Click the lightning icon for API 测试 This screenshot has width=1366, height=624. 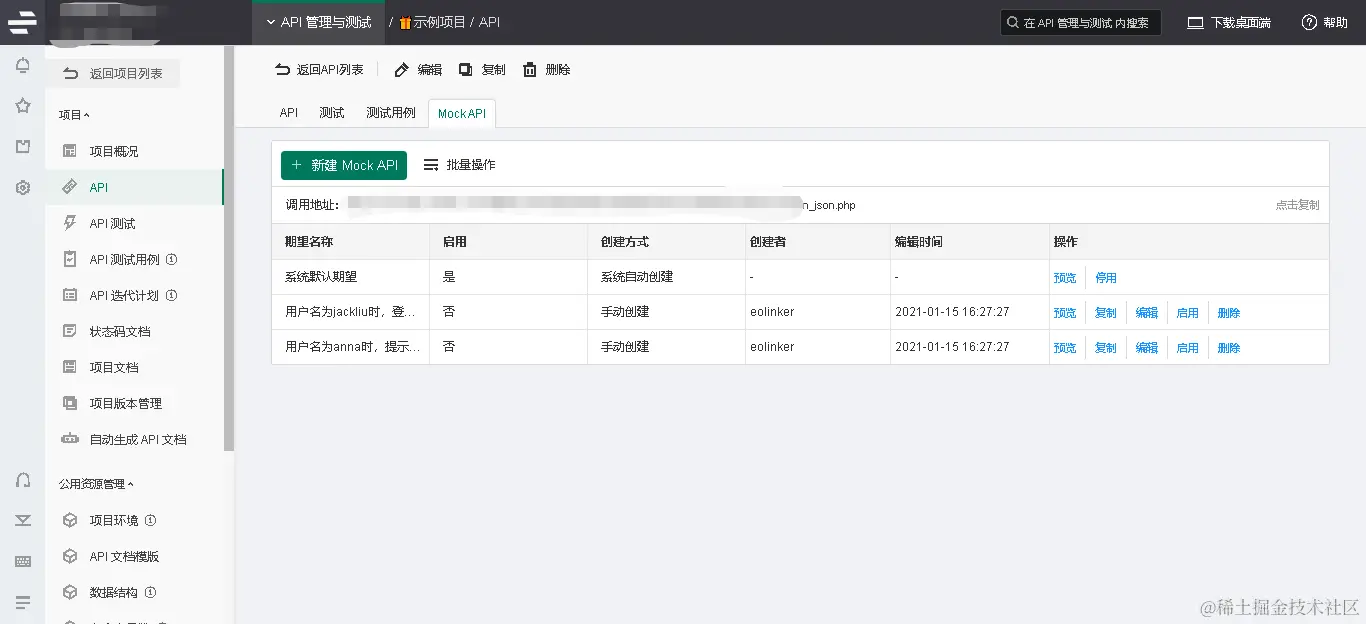[70, 223]
